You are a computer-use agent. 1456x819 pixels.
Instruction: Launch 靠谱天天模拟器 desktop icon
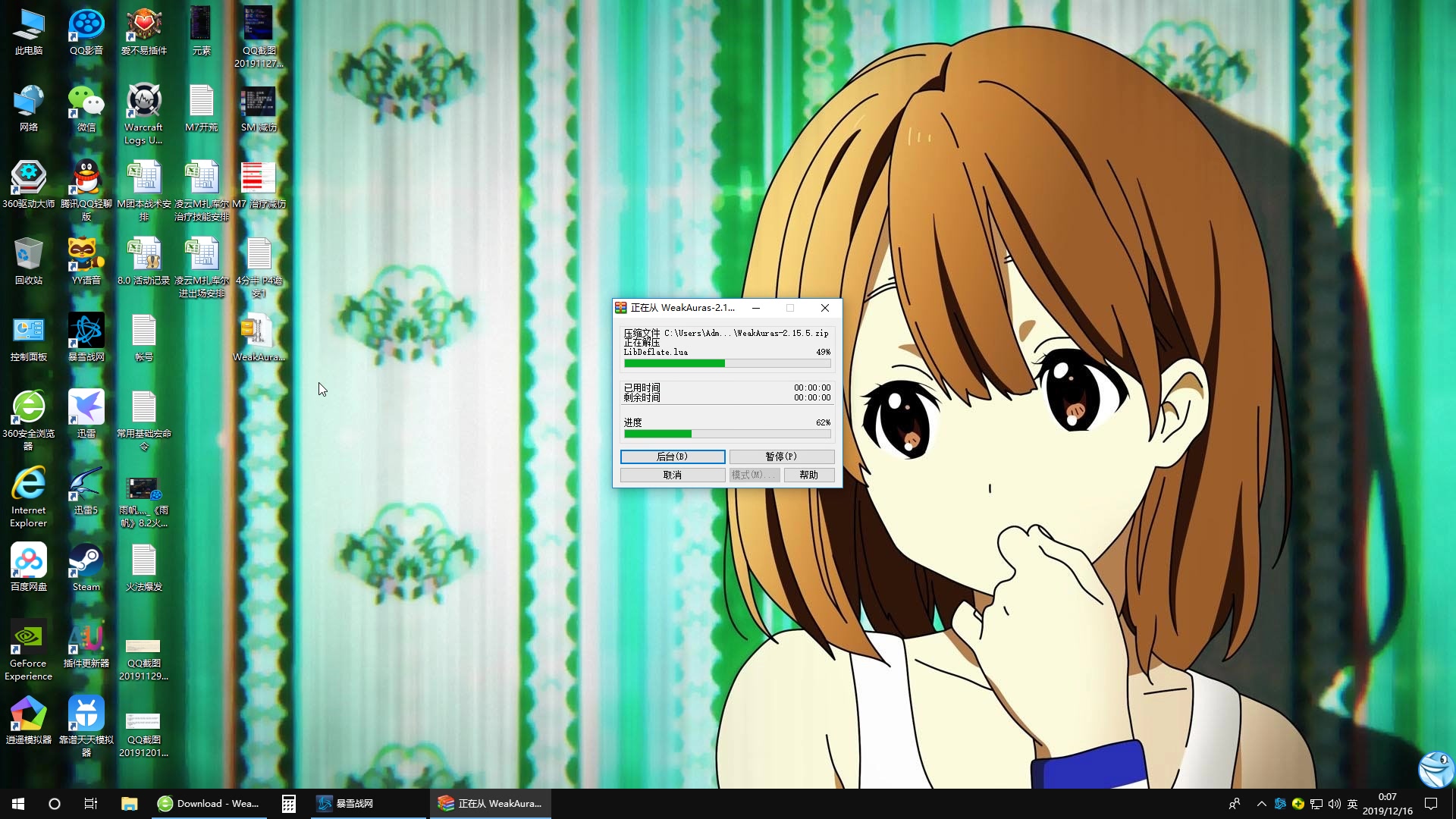point(86,727)
